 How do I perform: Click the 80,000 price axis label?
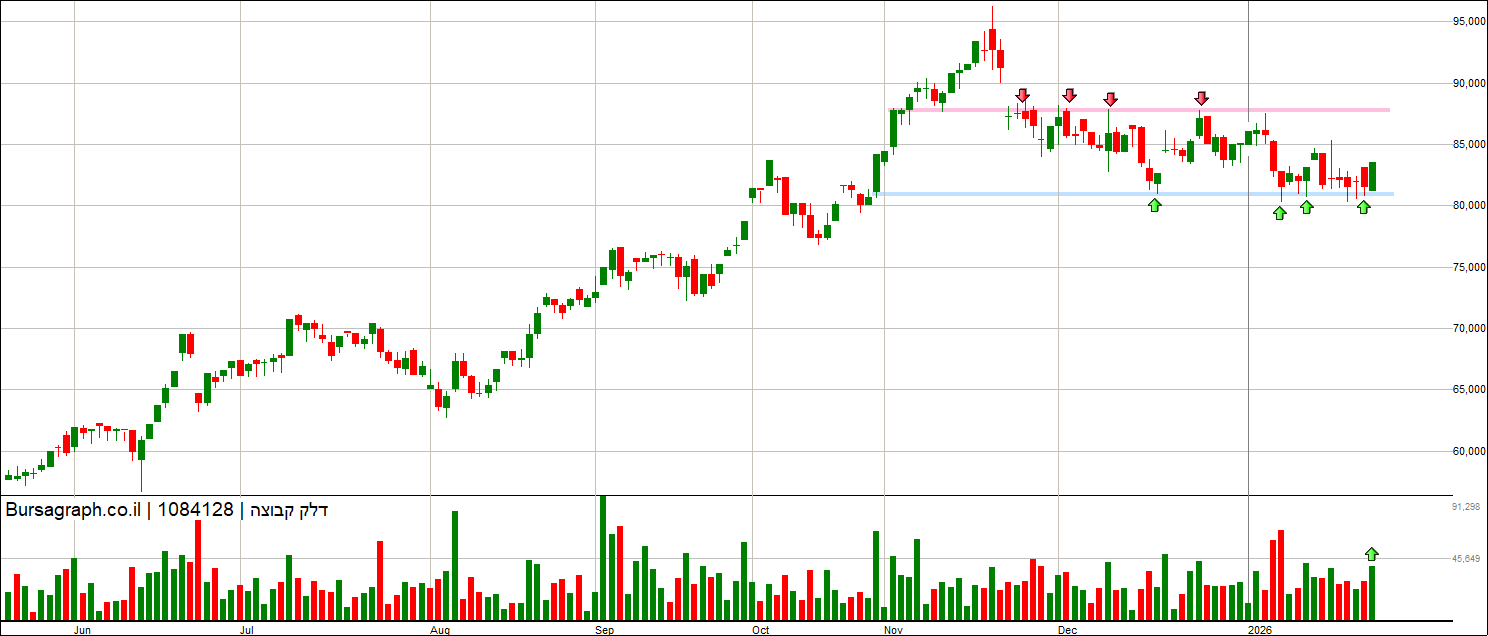(1470, 205)
